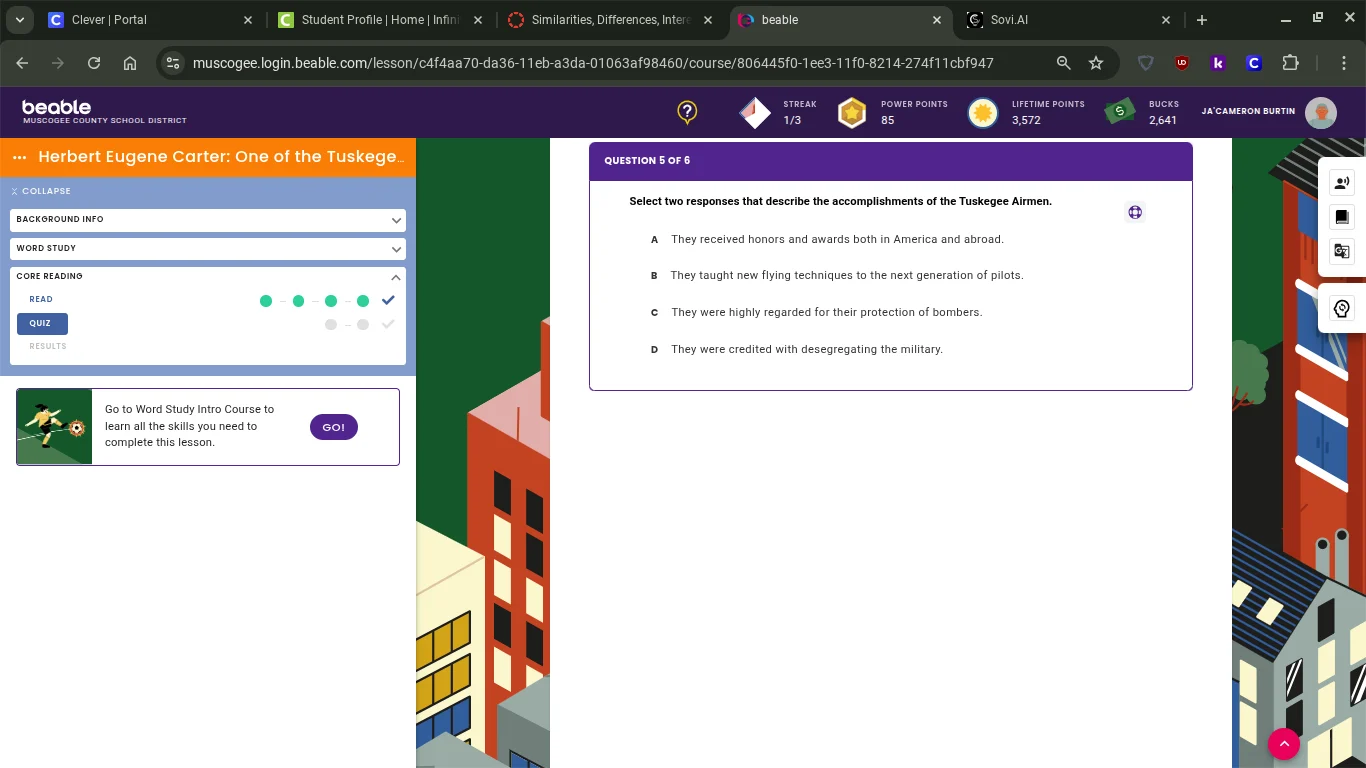Click the bucks money icon
1366x768 pixels.
click(x=1120, y=112)
